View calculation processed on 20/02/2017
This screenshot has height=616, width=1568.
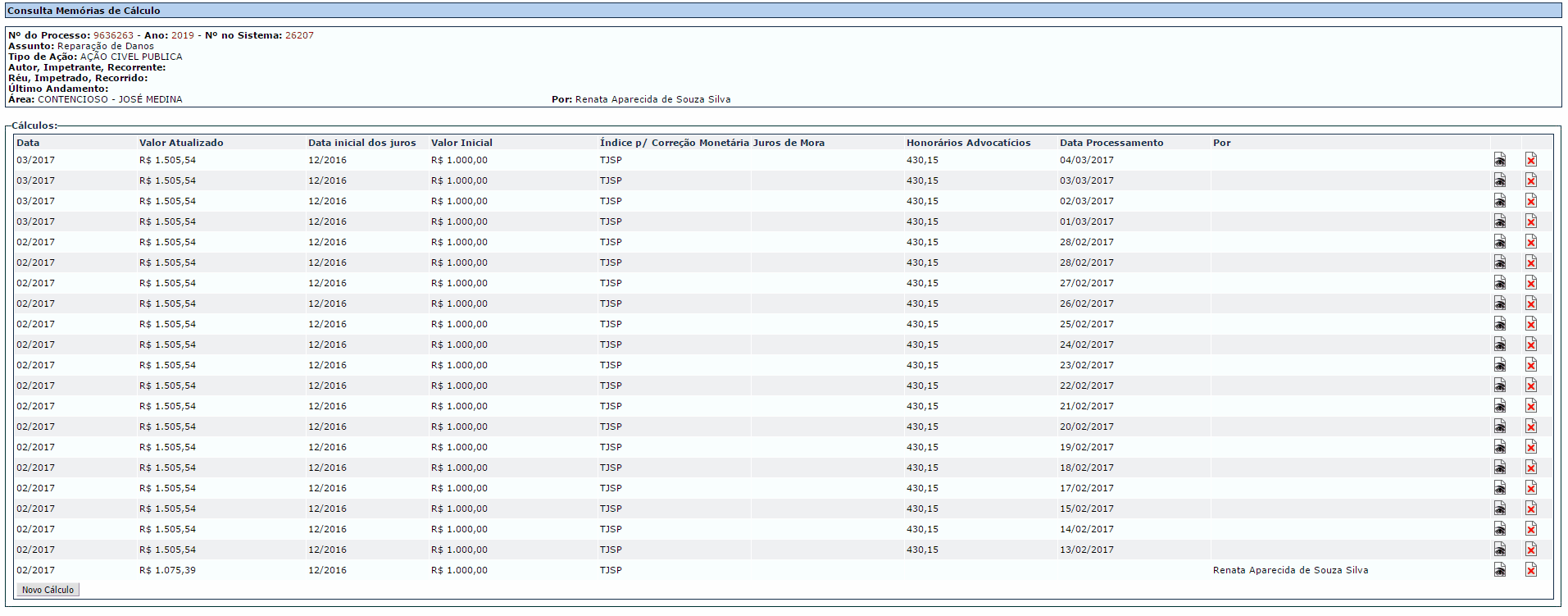(1499, 427)
